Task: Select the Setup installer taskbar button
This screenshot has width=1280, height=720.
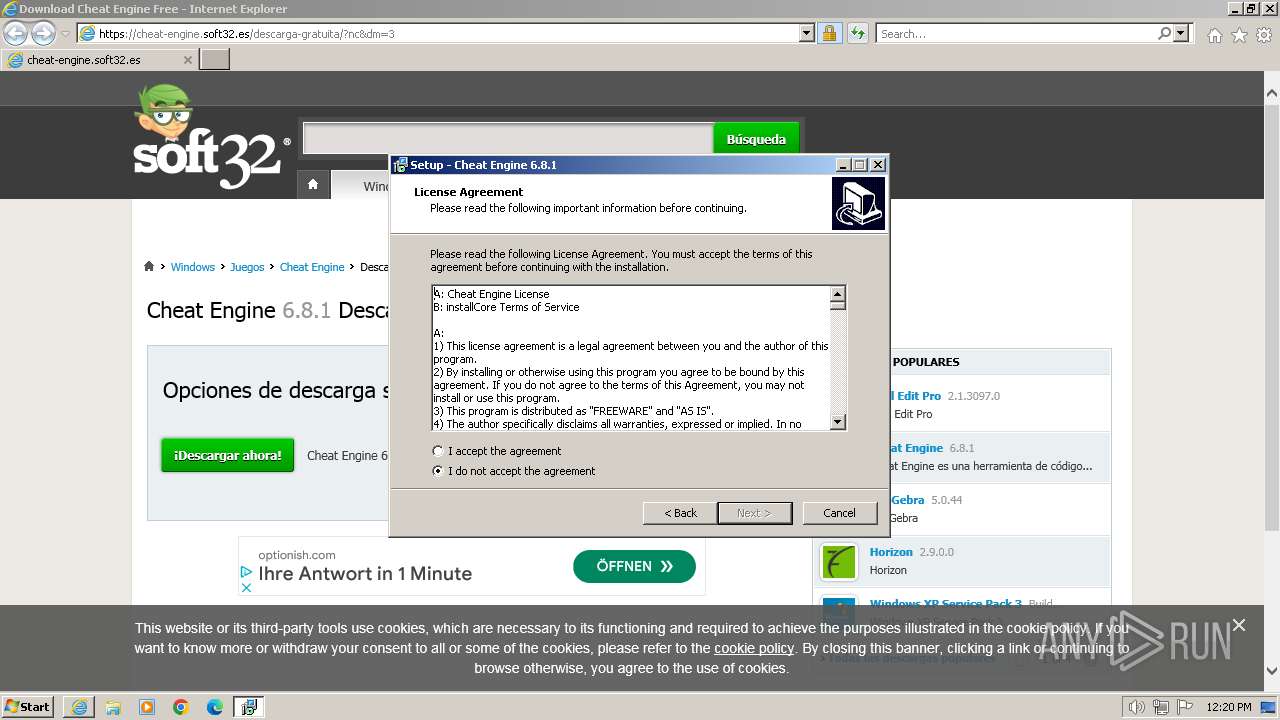Action: 249,707
